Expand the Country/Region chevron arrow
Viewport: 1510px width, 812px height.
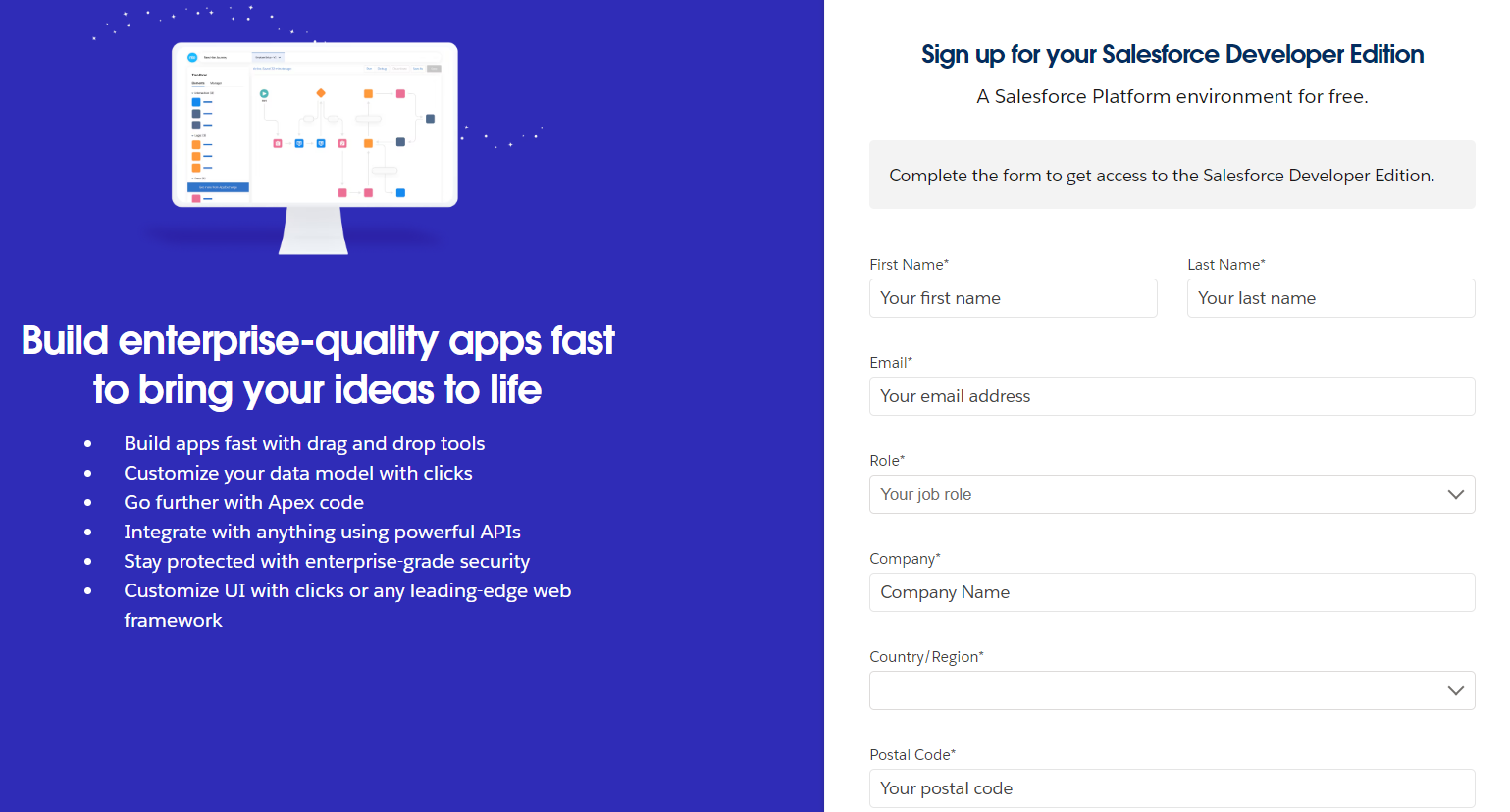(x=1455, y=690)
